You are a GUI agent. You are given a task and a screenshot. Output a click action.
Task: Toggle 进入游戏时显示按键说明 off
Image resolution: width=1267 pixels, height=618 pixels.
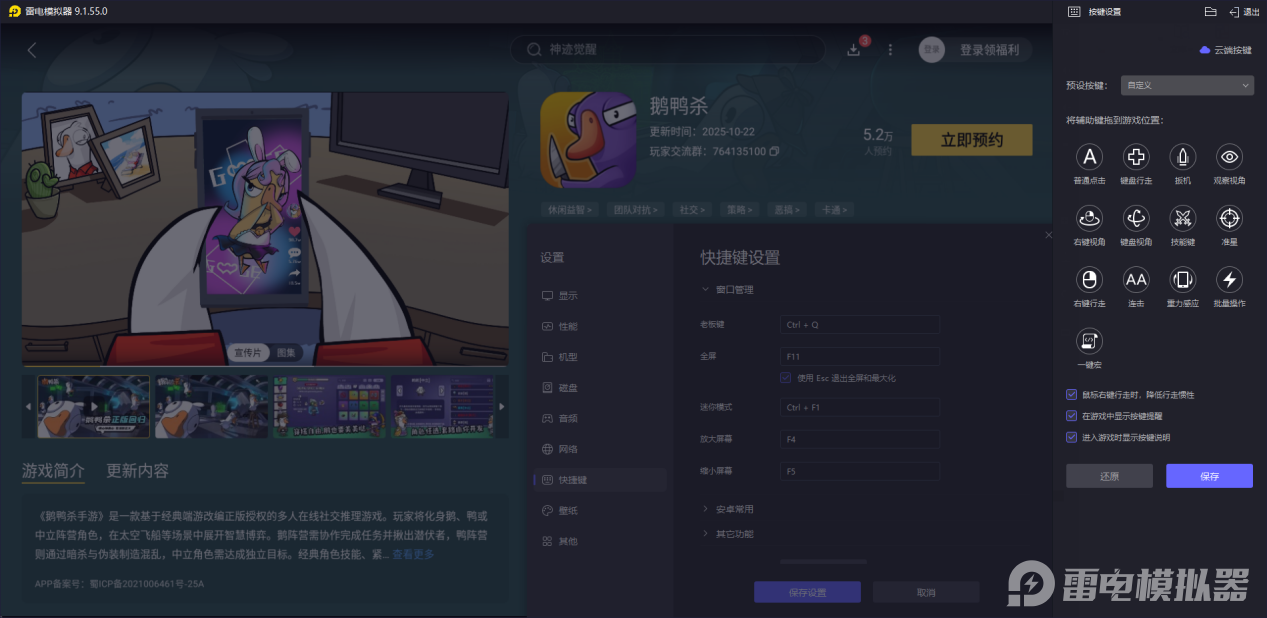coord(1071,436)
